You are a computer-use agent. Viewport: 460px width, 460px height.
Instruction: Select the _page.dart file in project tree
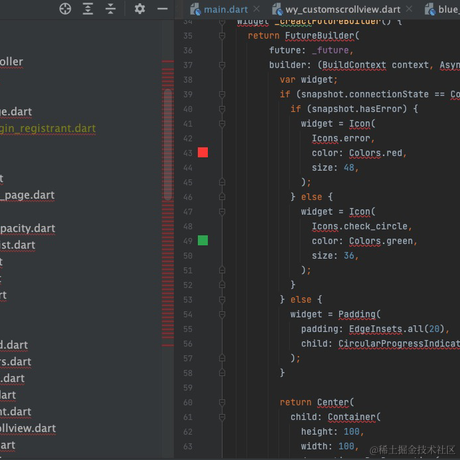pos(27,195)
